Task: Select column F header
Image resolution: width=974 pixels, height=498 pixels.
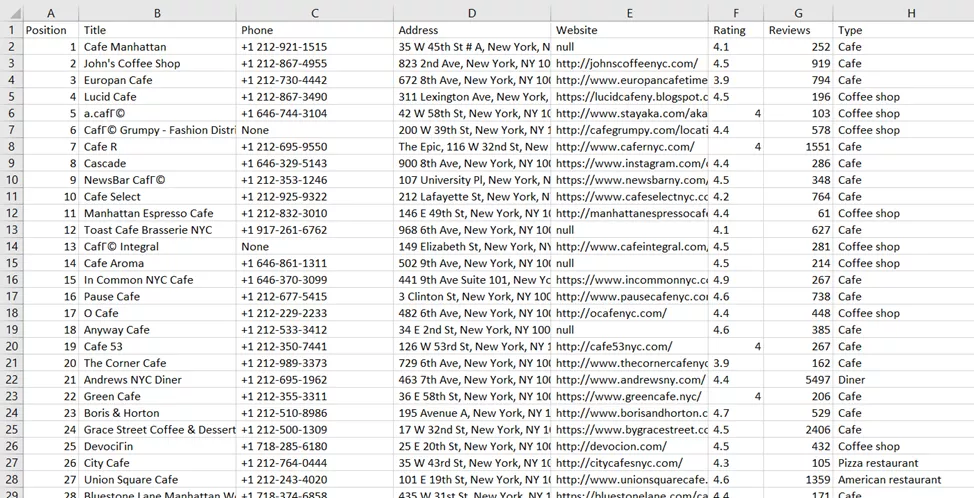Action: [736, 13]
